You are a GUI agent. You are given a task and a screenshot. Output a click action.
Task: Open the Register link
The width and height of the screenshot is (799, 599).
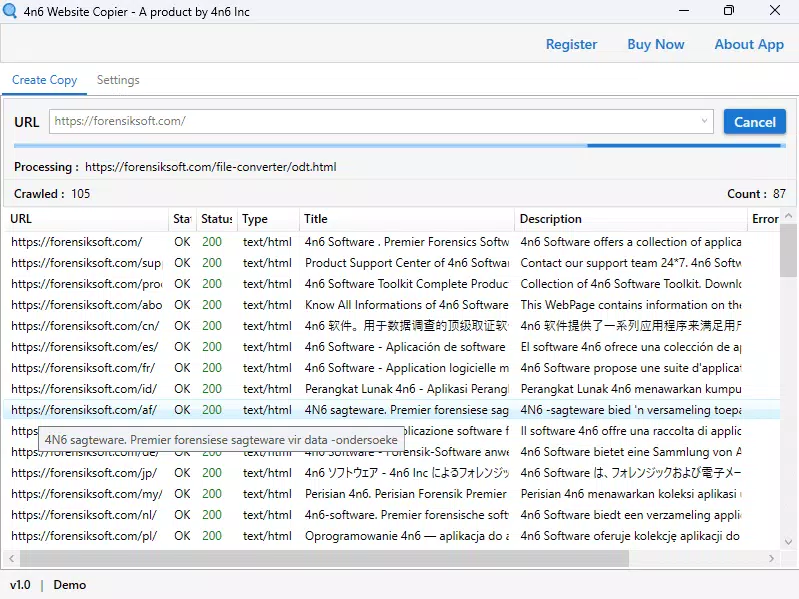click(571, 44)
